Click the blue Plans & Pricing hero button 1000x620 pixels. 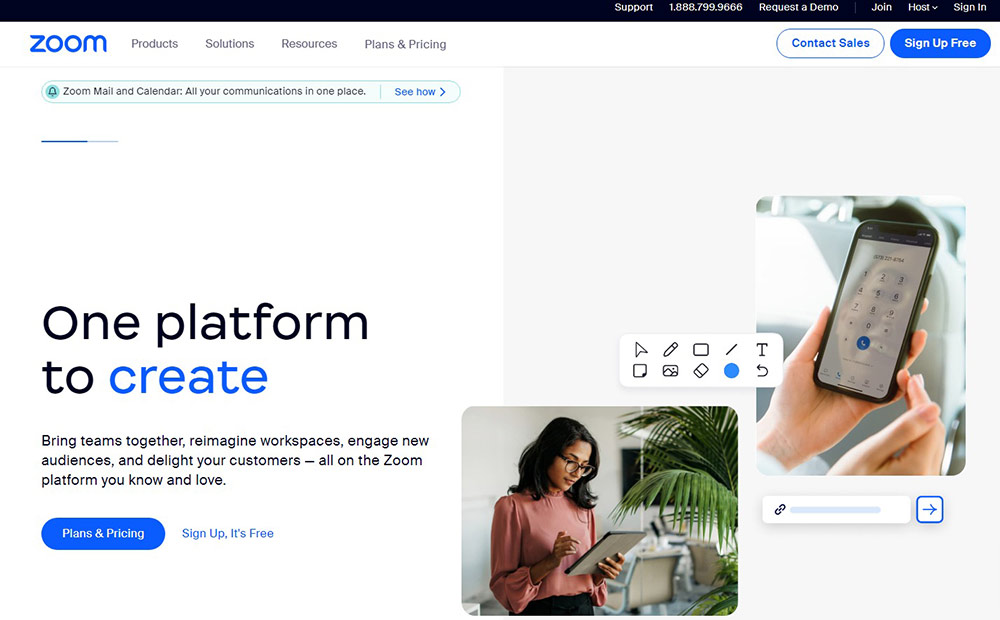coord(103,533)
